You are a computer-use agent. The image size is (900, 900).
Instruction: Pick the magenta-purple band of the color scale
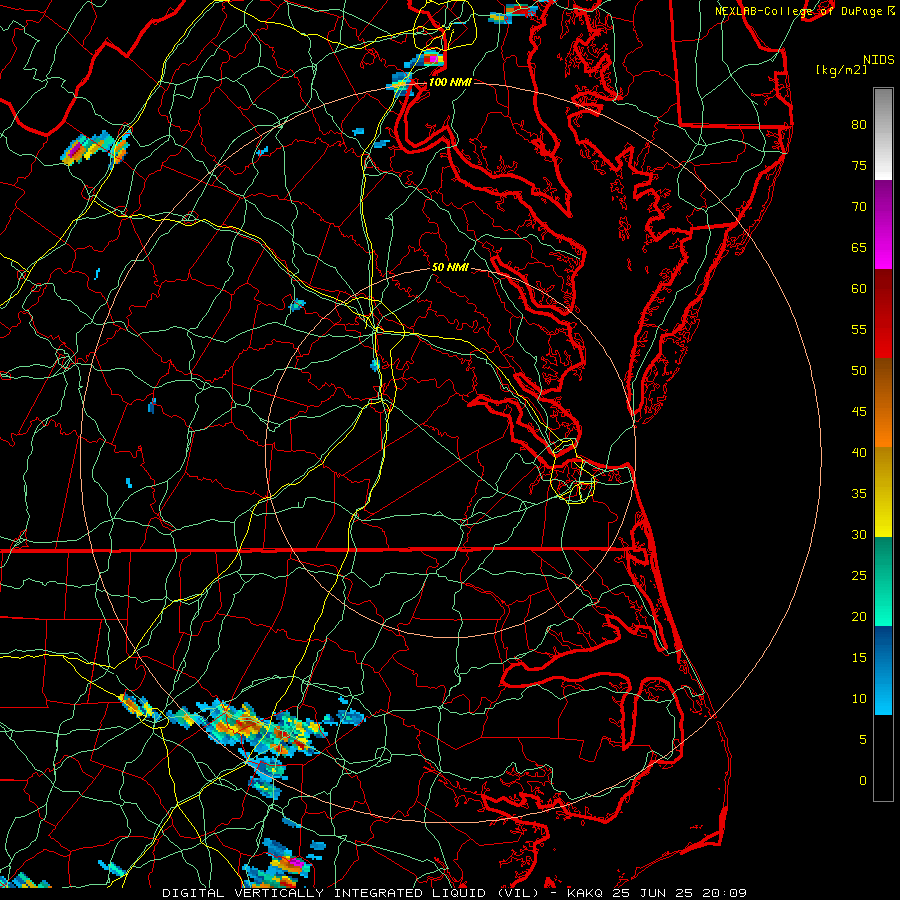(x=883, y=225)
